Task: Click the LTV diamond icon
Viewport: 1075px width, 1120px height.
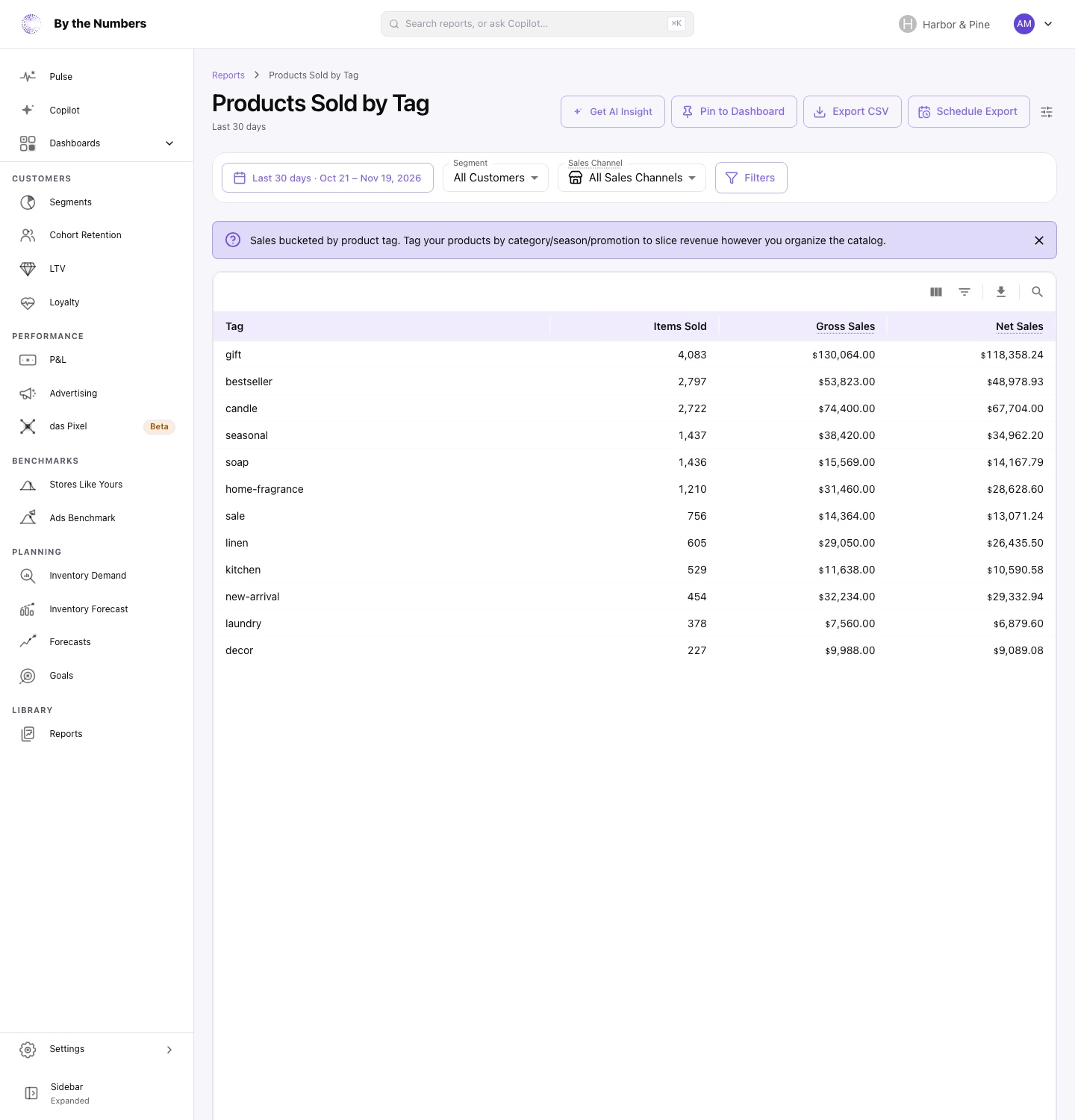Action: [x=28, y=269]
